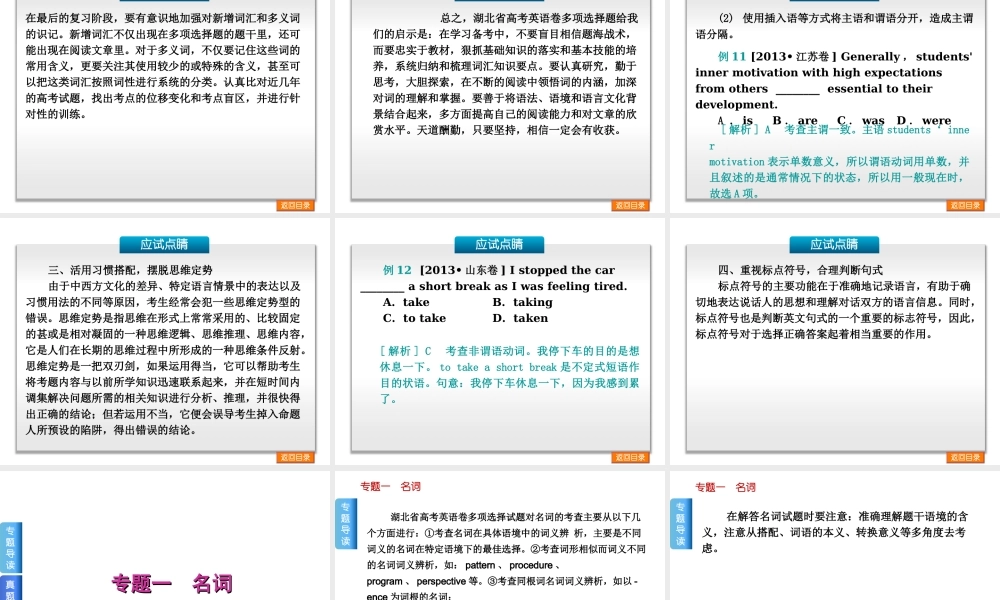This screenshot has height=600, width=1000.
Task: Select the 应试点睛 header above 重视标点符号 slide
Action: click(834, 244)
